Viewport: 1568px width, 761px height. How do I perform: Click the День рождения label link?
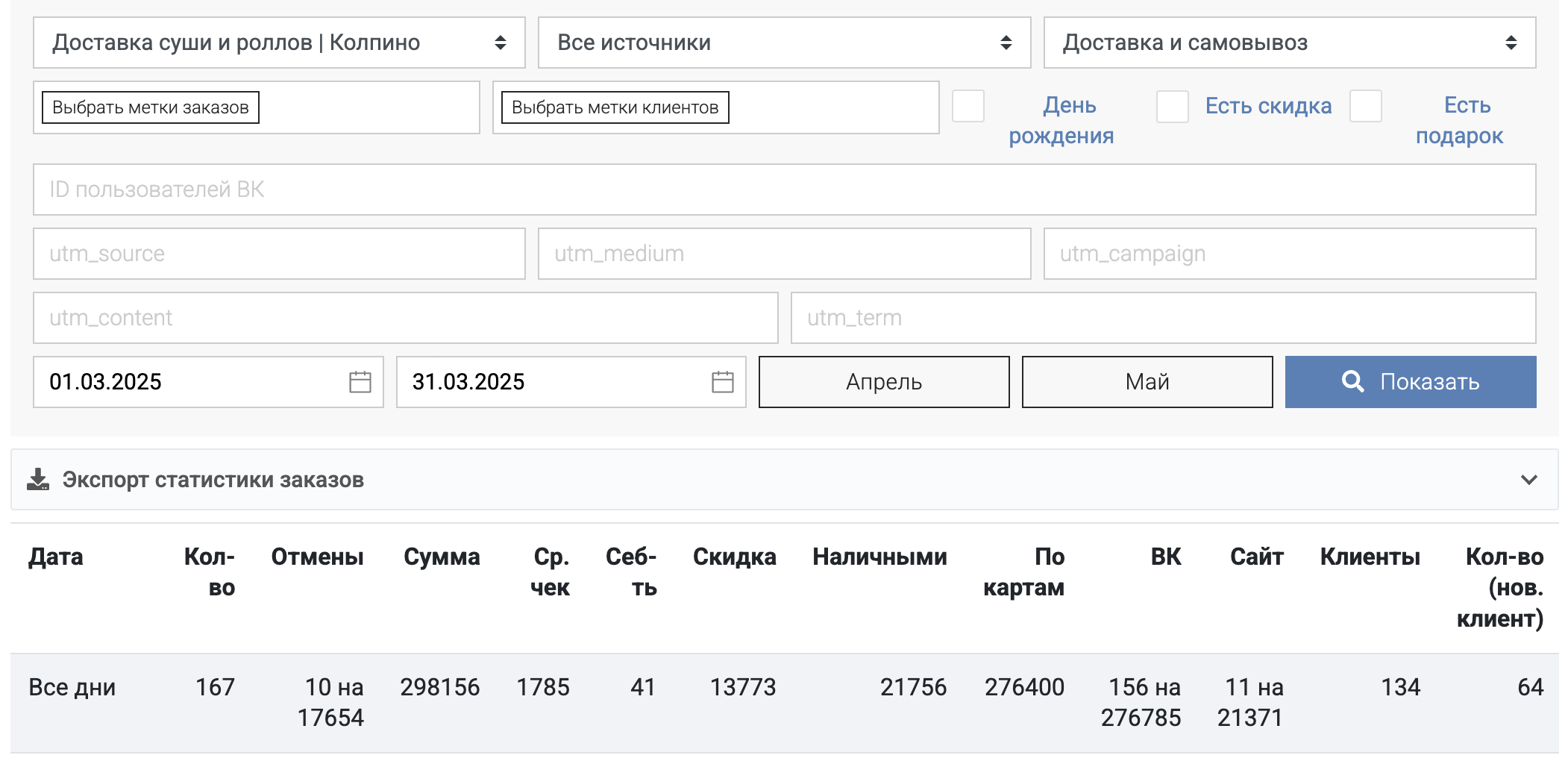(x=1062, y=121)
